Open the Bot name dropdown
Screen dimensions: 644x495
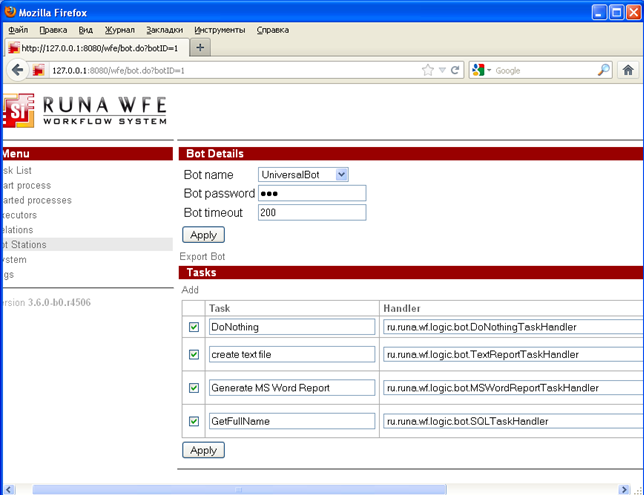pos(341,175)
